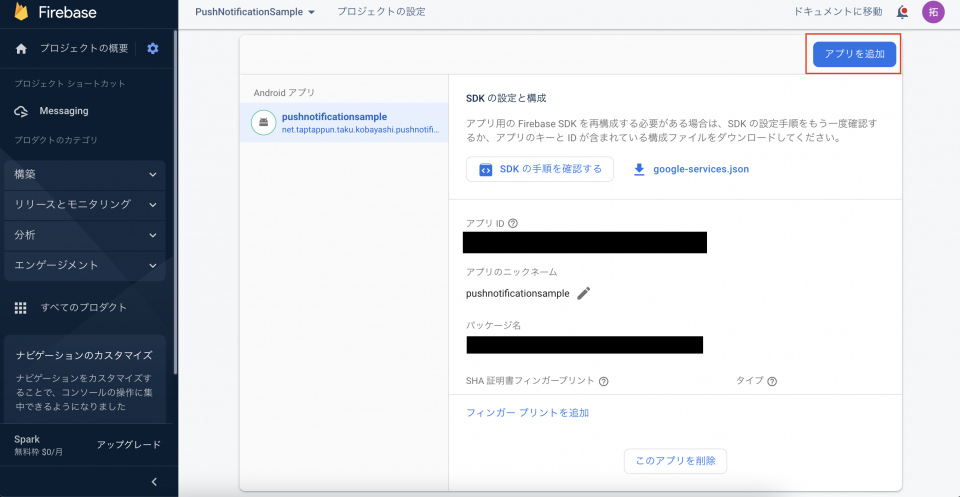Click the SDK instructions code icon

coord(485,170)
